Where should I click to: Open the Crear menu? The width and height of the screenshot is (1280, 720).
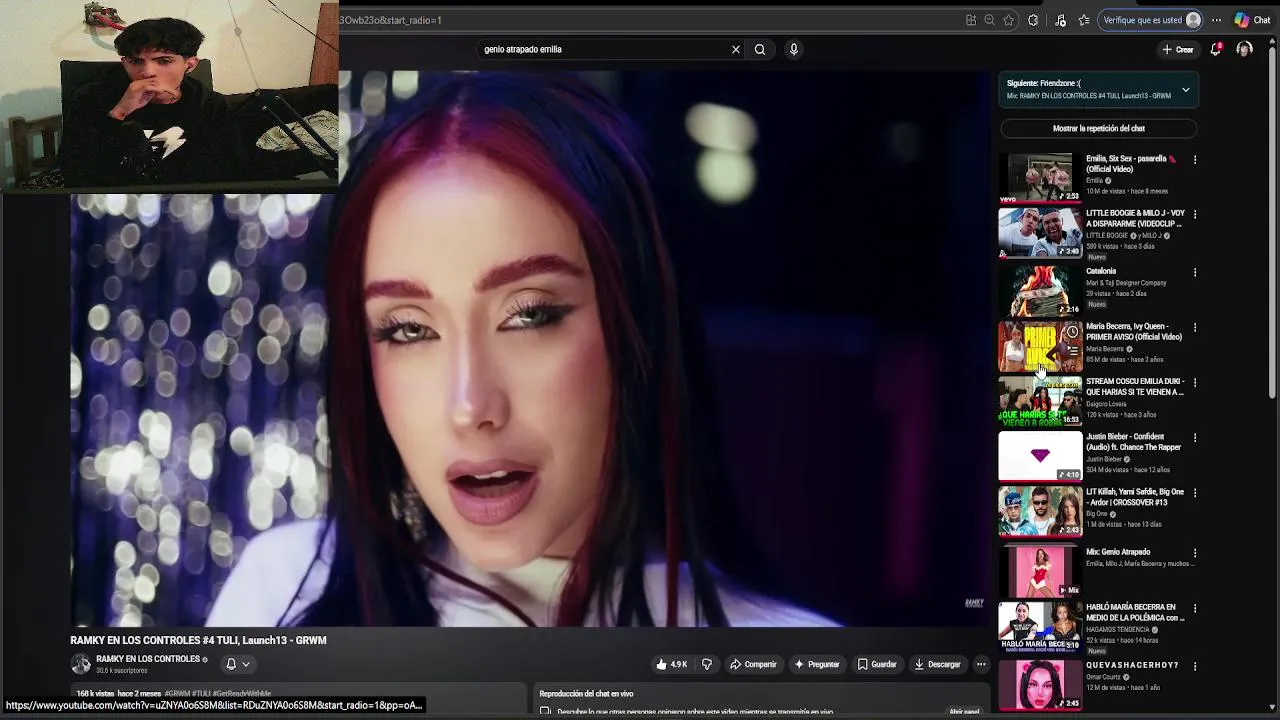[1177, 49]
